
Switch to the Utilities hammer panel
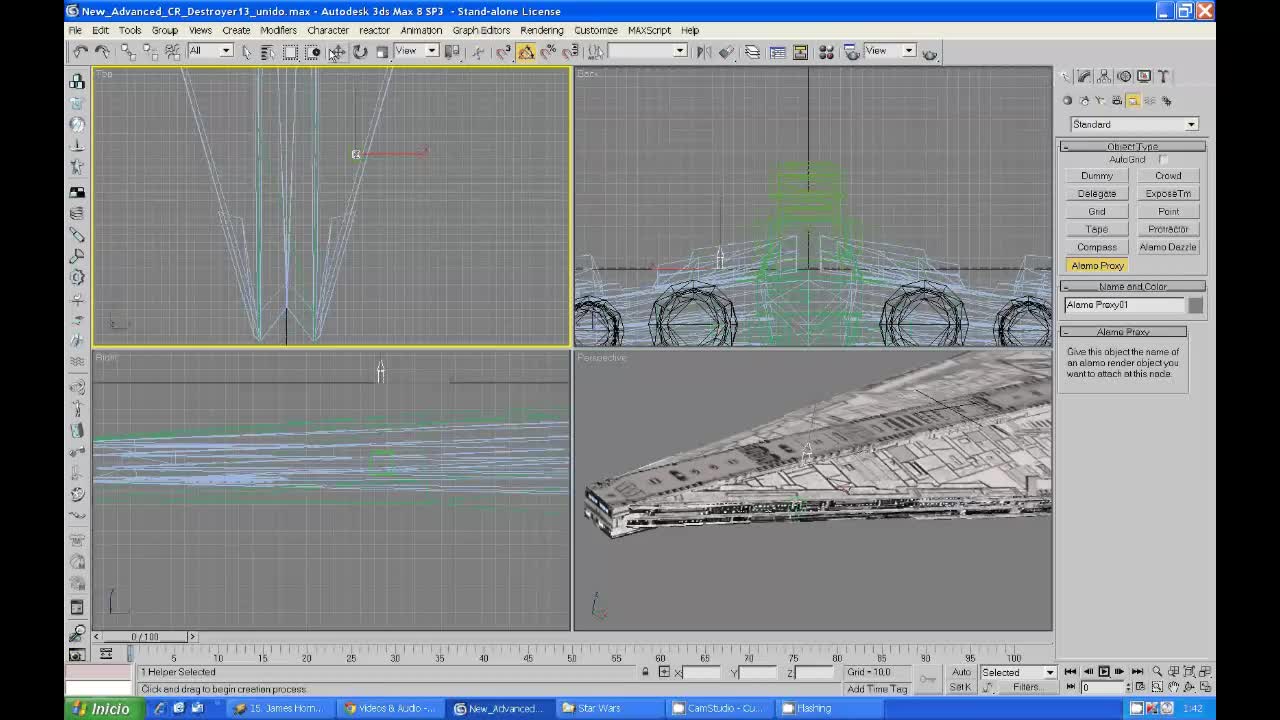[1164, 76]
